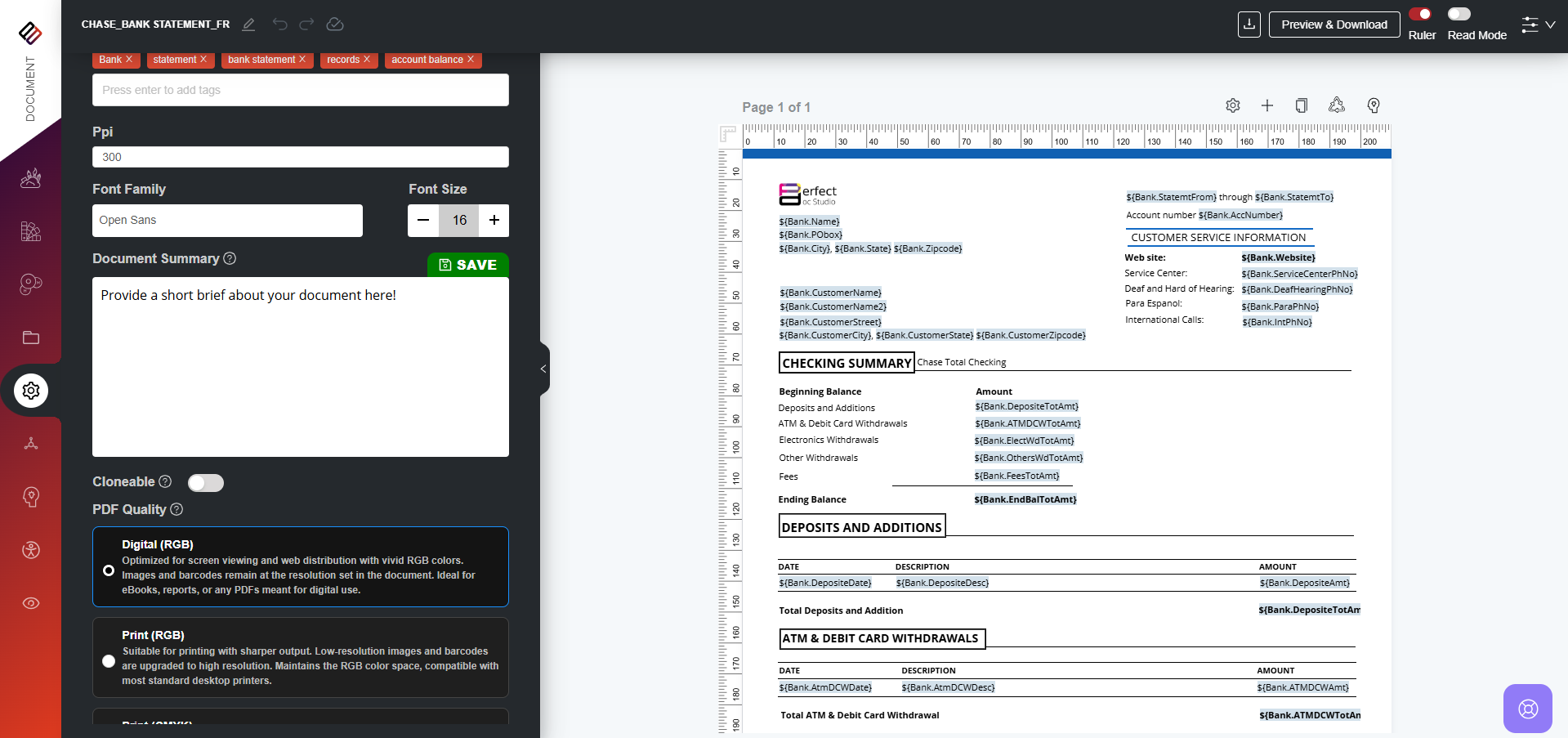1568x738 pixels.
Task: Toggle the Cloneable switch
Action: coord(206,483)
